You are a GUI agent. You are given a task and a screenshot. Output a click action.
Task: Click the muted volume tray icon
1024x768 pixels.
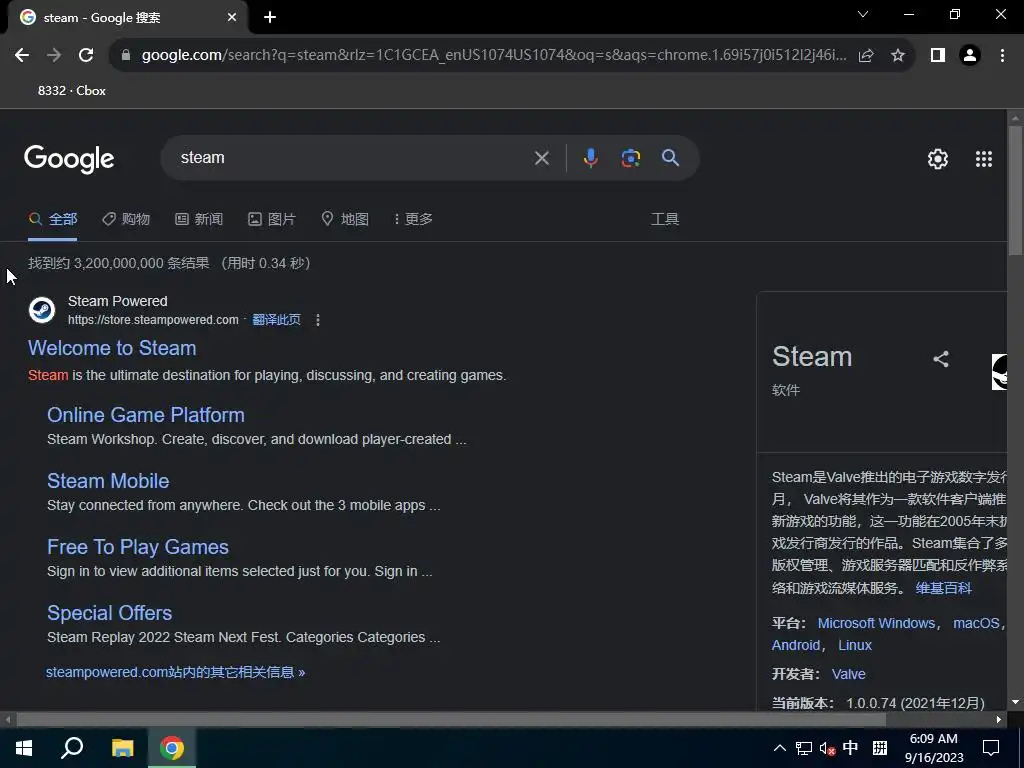[827, 748]
